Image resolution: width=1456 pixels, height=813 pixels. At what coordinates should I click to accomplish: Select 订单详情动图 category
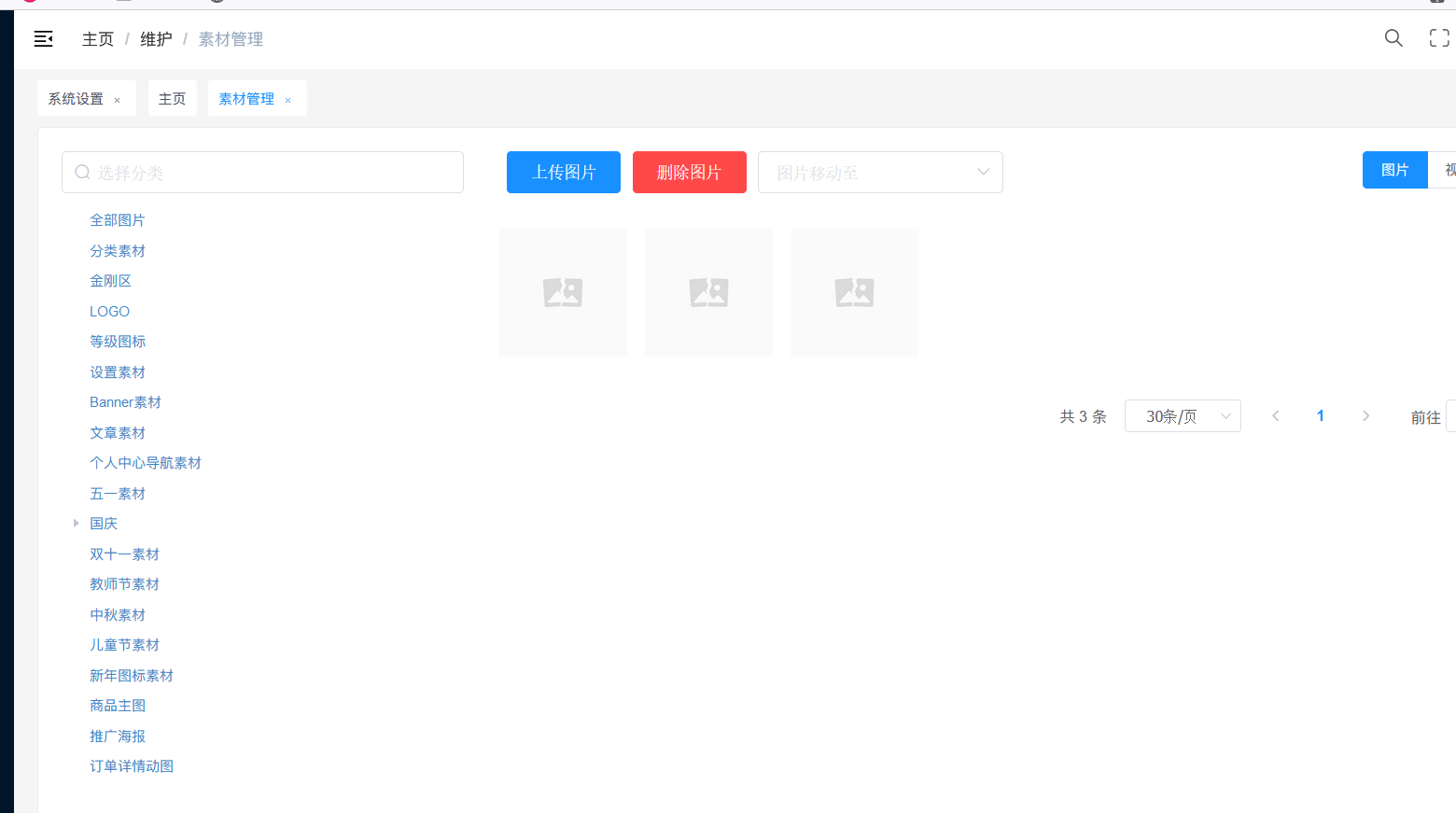point(132,766)
